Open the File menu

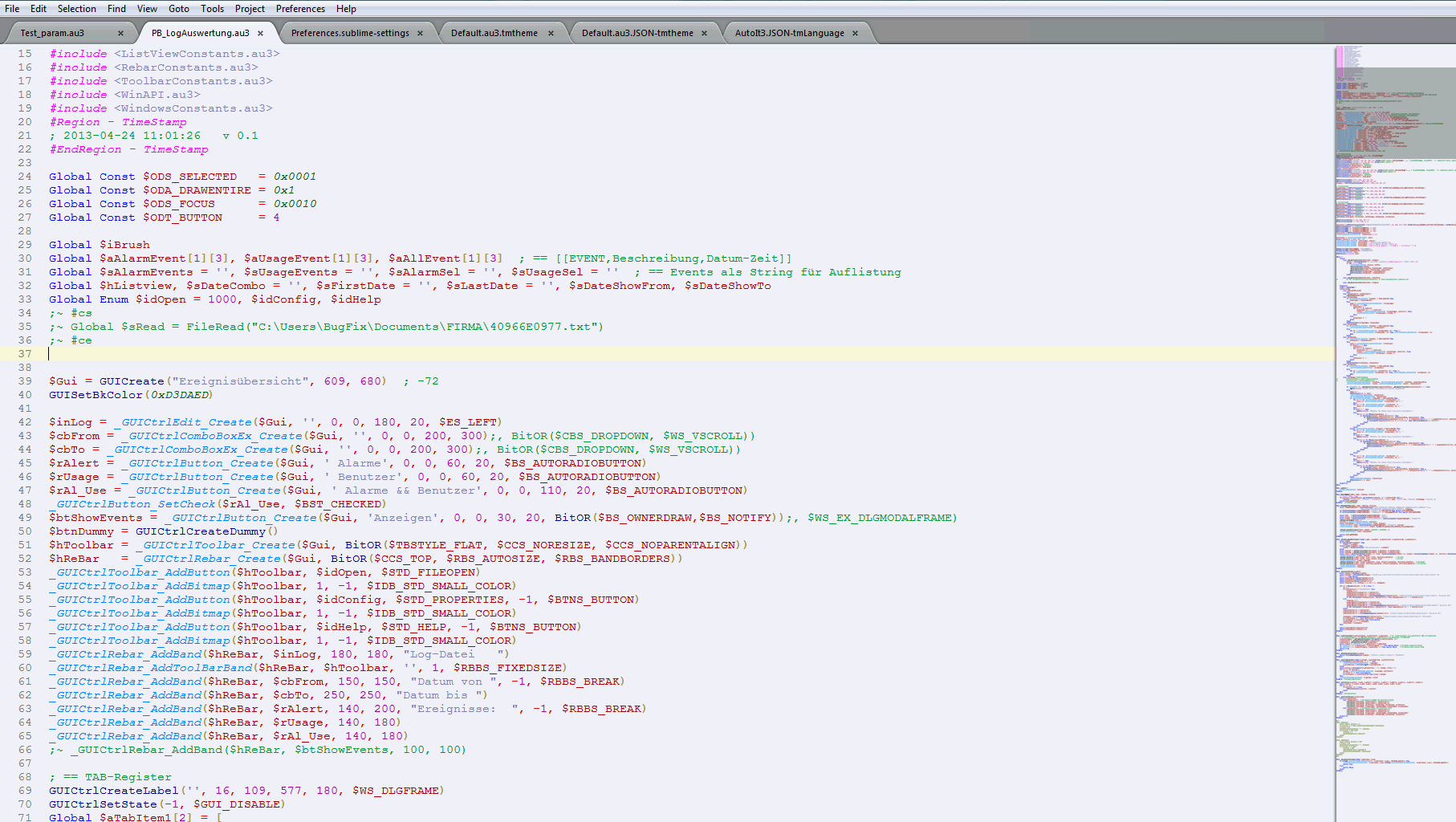12,9
